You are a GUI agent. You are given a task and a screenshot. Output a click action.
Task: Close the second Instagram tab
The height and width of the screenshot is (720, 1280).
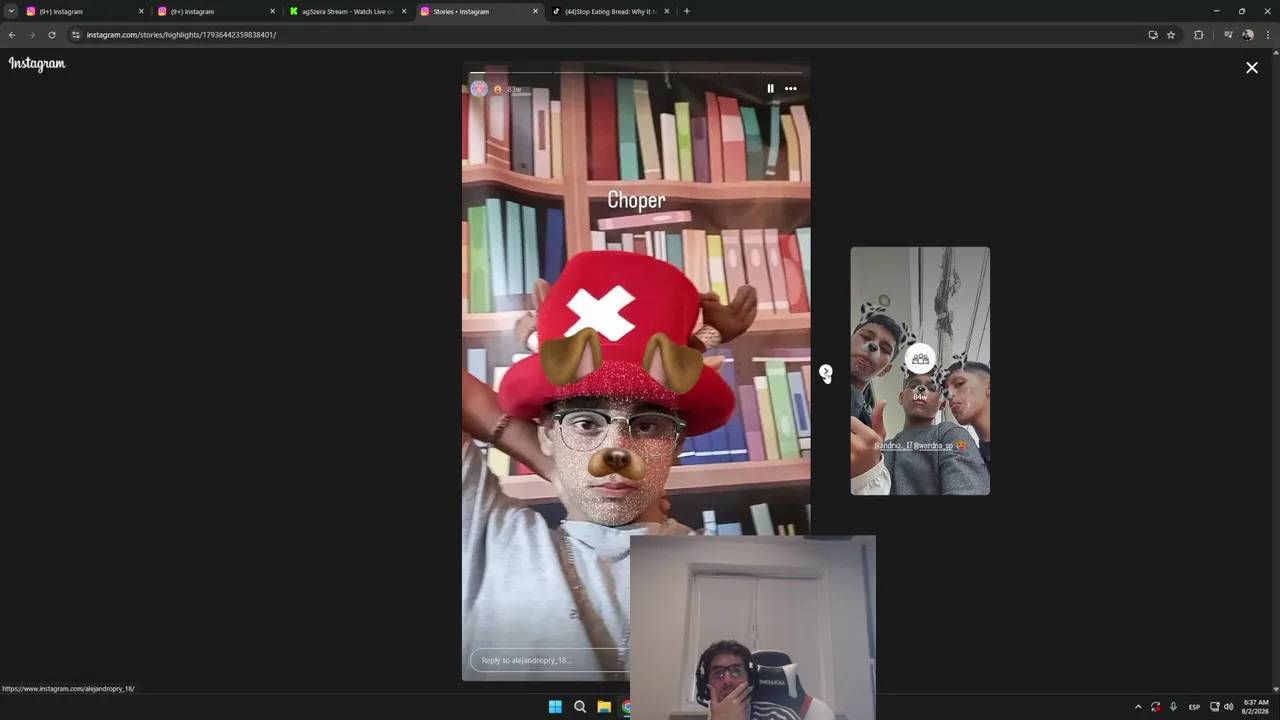point(272,11)
